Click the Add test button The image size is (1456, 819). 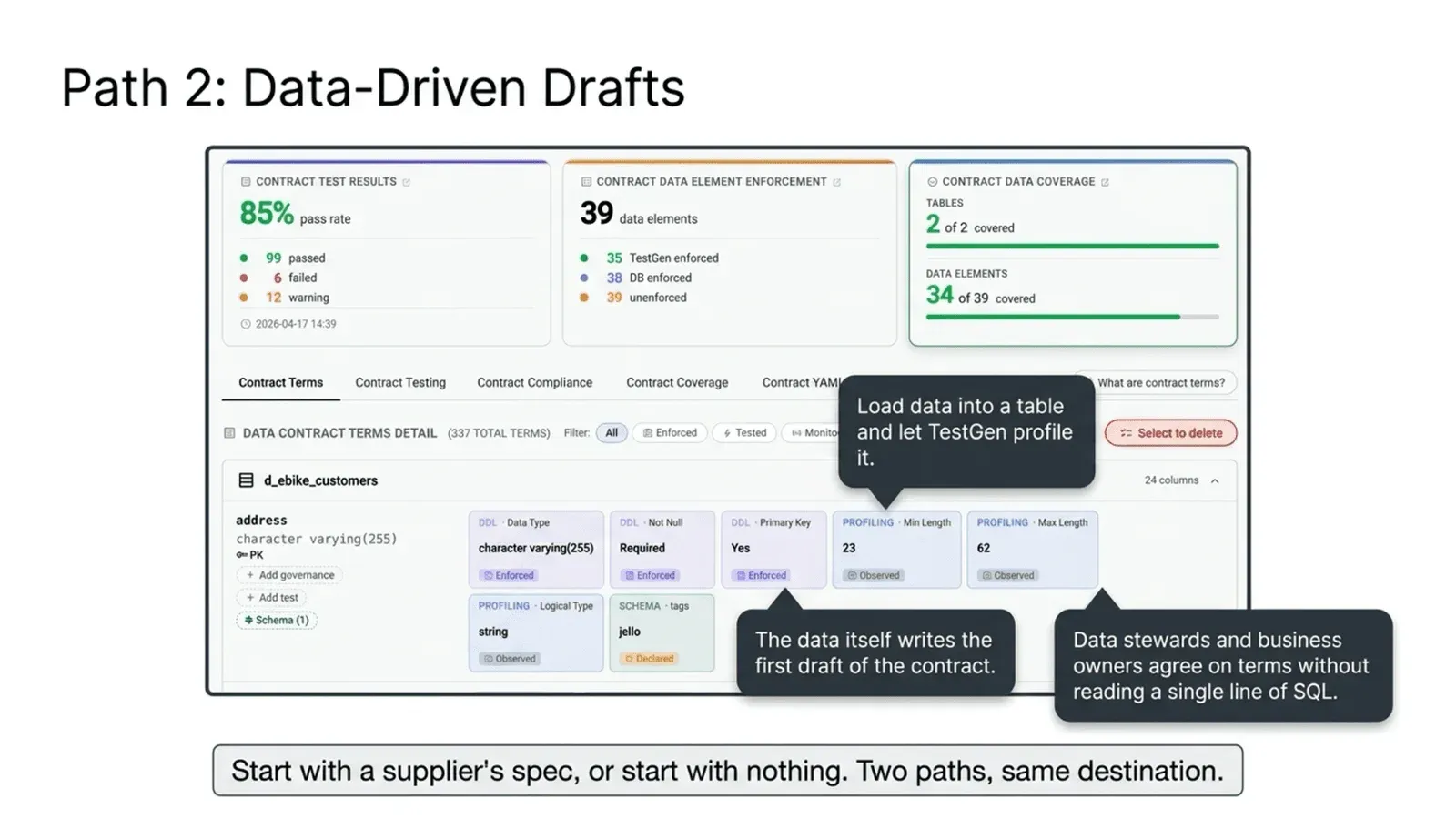[x=272, y=598]
